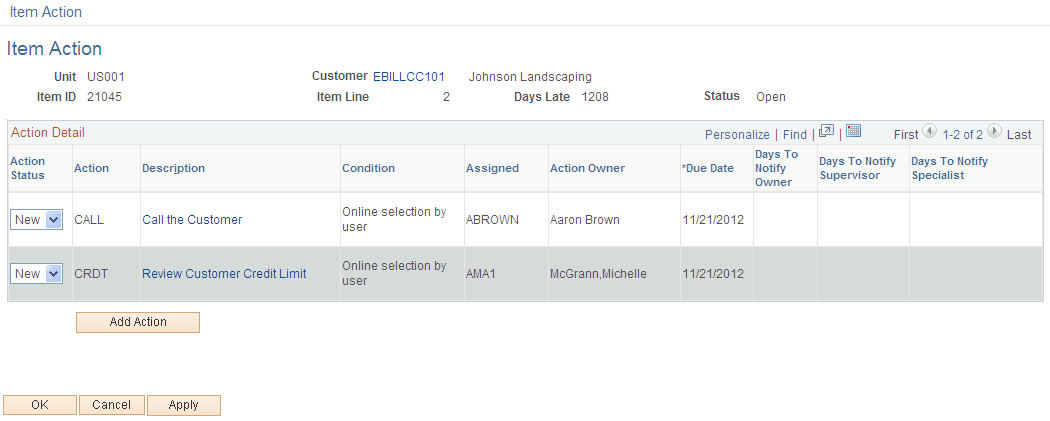Click the Apply button

[x=184, y=405]
